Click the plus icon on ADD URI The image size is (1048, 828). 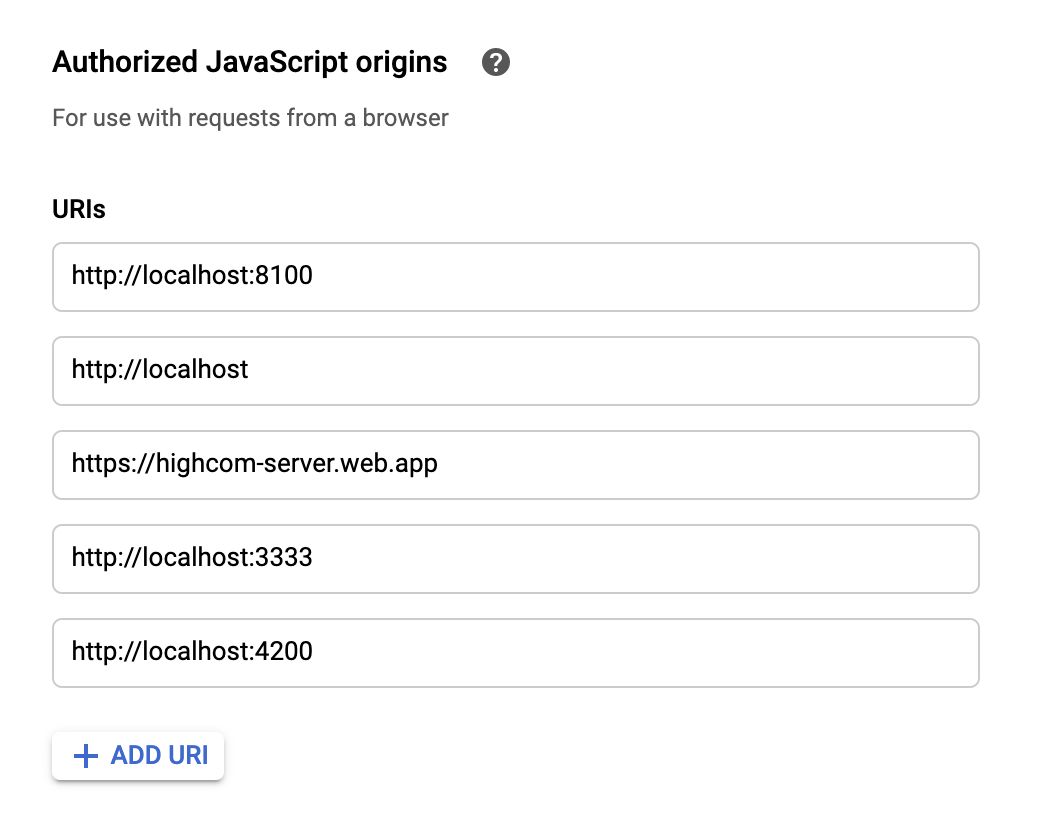[87, 755]
